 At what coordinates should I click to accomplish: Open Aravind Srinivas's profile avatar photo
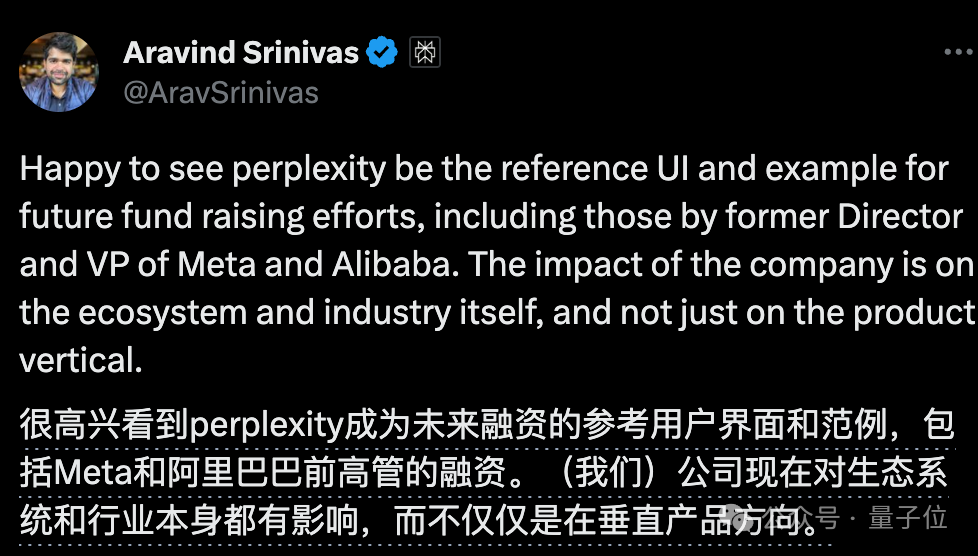pos(59,72)
